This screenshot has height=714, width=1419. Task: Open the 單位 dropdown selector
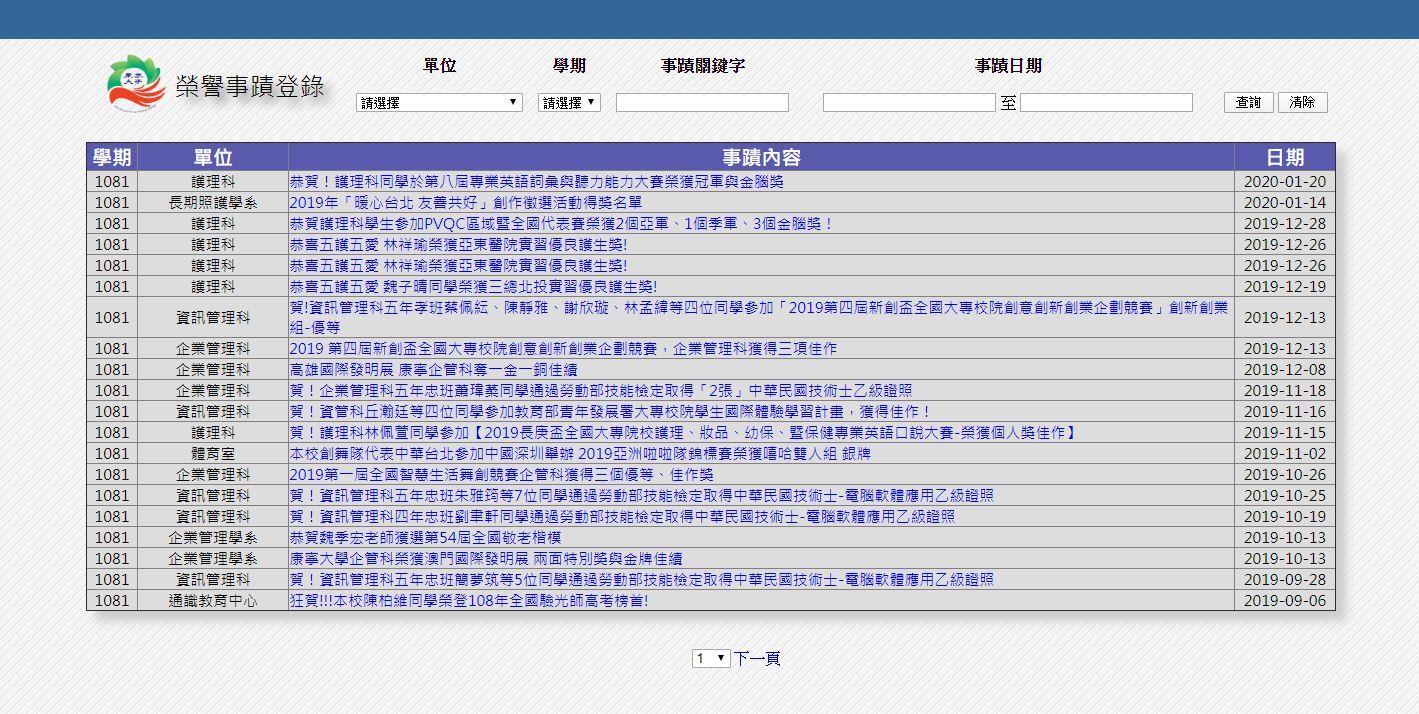coord(440,102)
